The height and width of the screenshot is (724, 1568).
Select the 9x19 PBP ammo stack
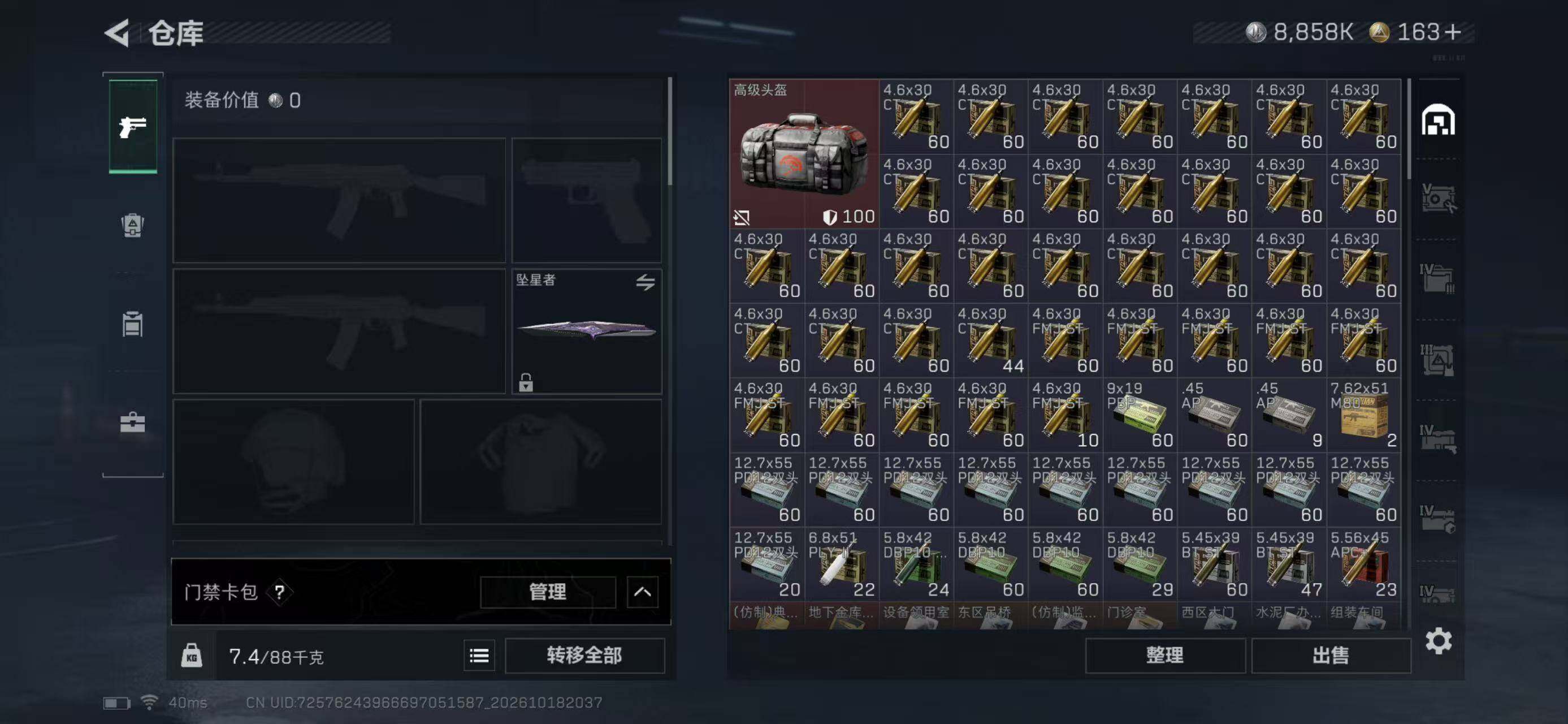1140,414
